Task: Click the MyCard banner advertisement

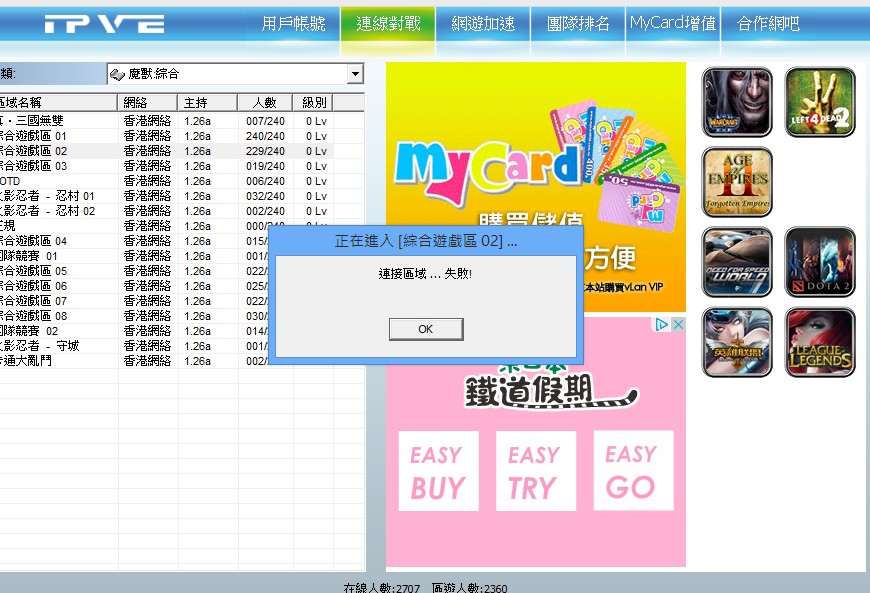Action: click(535, 186)
